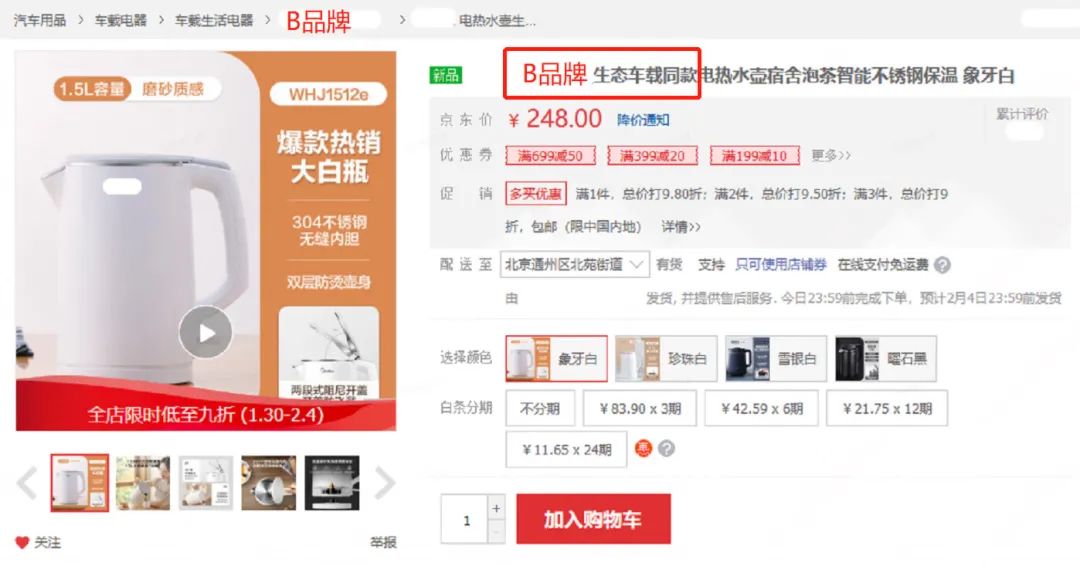Show previous product thumbnails with left arrow
Screen dimensions: 1080x566
click(27, 483)
